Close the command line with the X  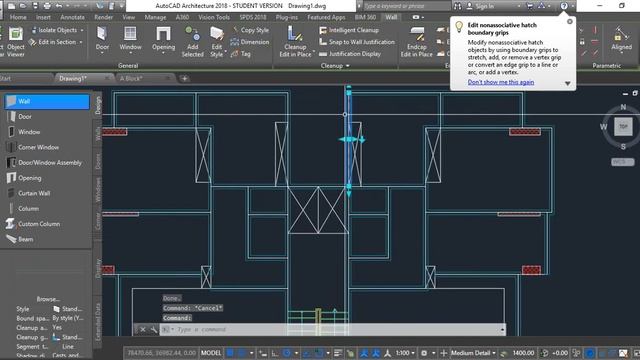pos(142,329)
